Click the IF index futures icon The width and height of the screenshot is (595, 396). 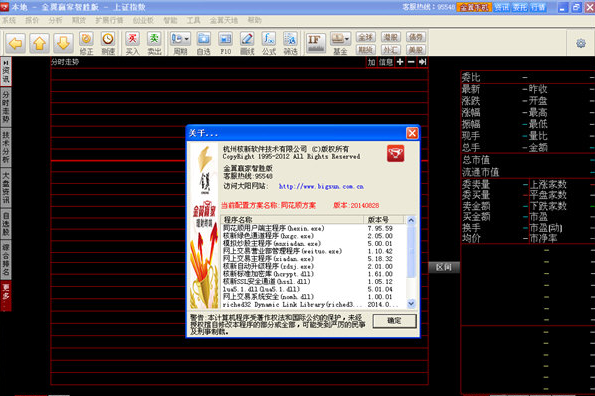coord(315,43)
